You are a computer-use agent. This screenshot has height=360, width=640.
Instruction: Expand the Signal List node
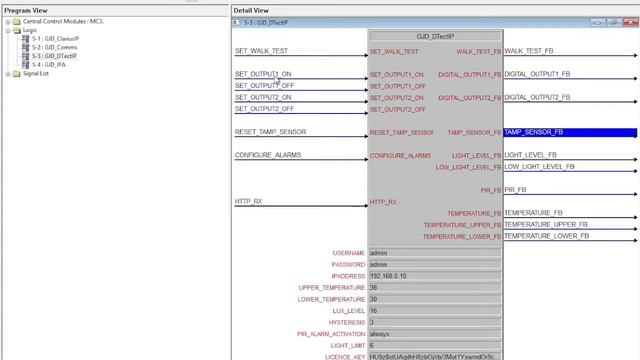click(8, 74)
